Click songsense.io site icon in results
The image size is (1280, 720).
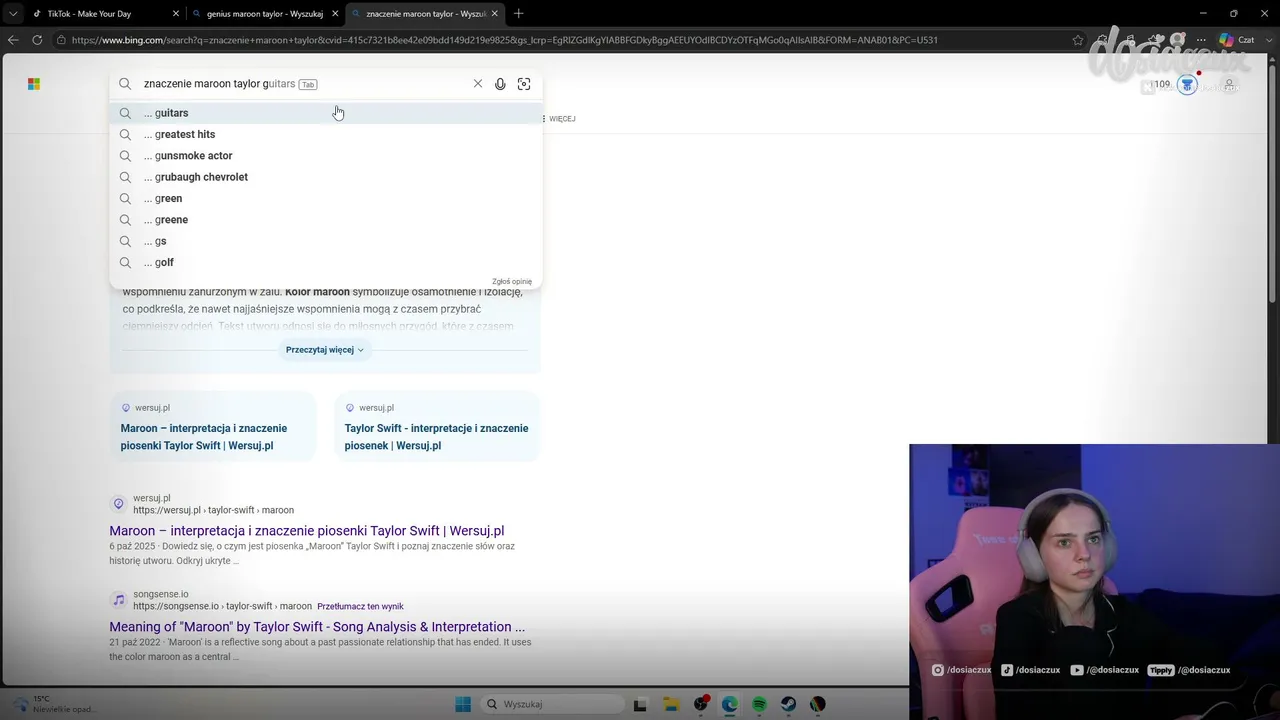pos(119,600)
